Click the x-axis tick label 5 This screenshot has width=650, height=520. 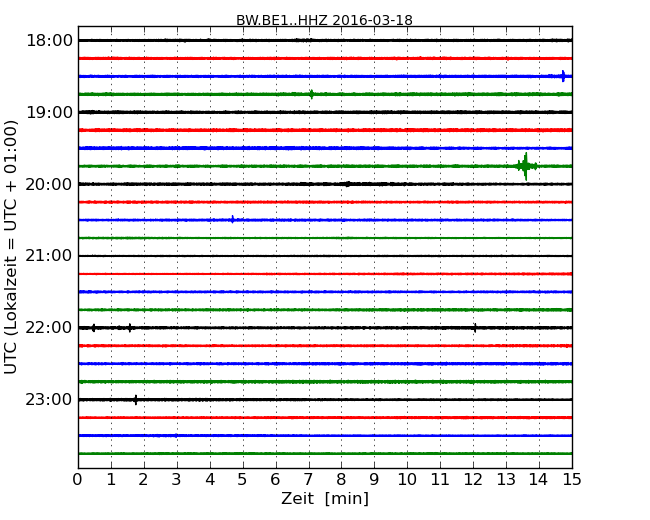(242, 480)
